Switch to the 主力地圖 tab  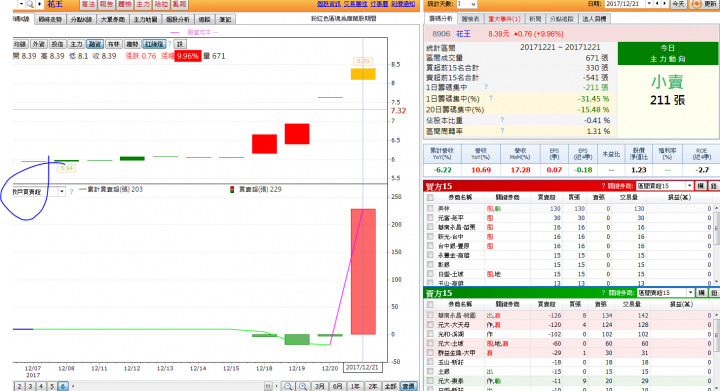point(145,19)
